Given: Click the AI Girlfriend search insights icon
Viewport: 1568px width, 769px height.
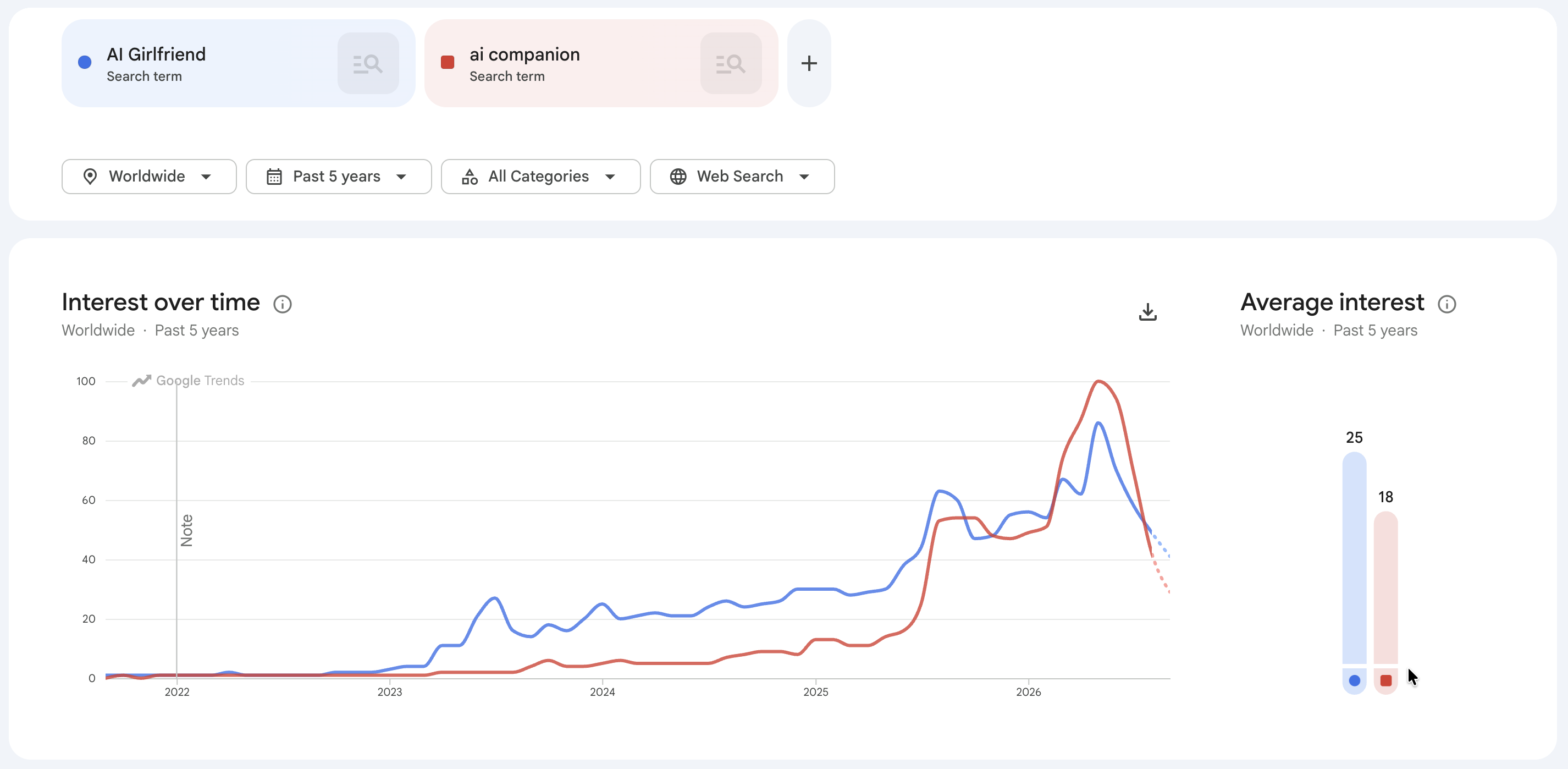Looking at the screenshot, I should pos(368,63).
